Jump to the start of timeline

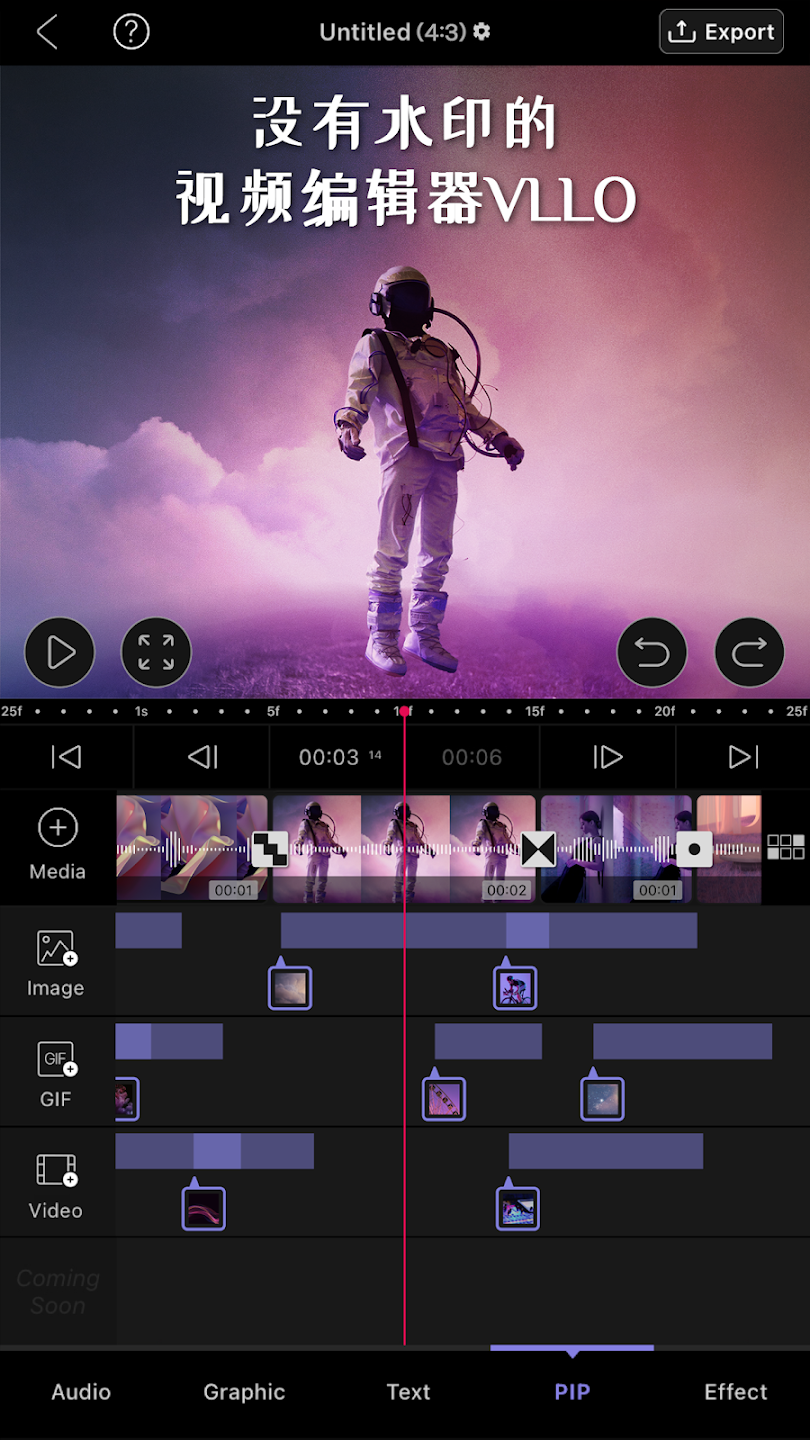pos(66,757)
